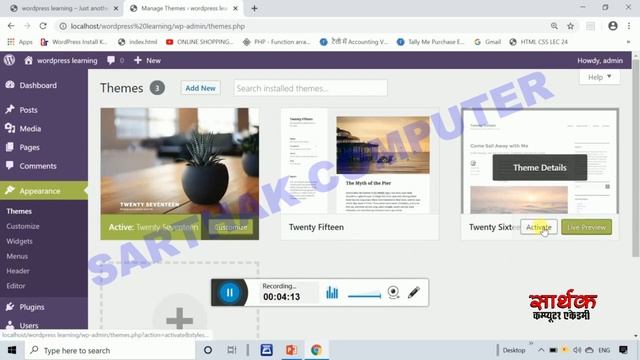Select the recorder pencil annotation tool
Image resolution: width=640 pixels, height=360 pixels.
point(413,292)
